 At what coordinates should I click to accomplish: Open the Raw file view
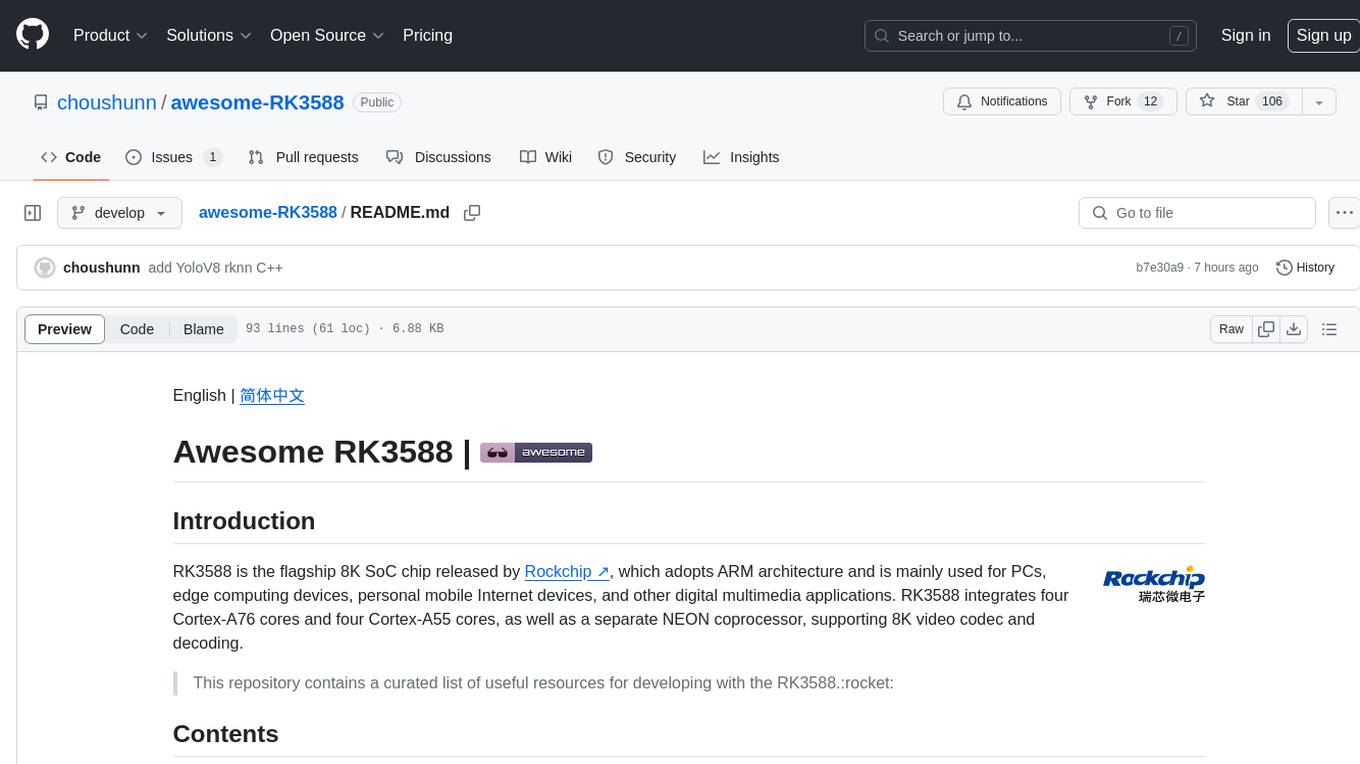[1231, 329]
